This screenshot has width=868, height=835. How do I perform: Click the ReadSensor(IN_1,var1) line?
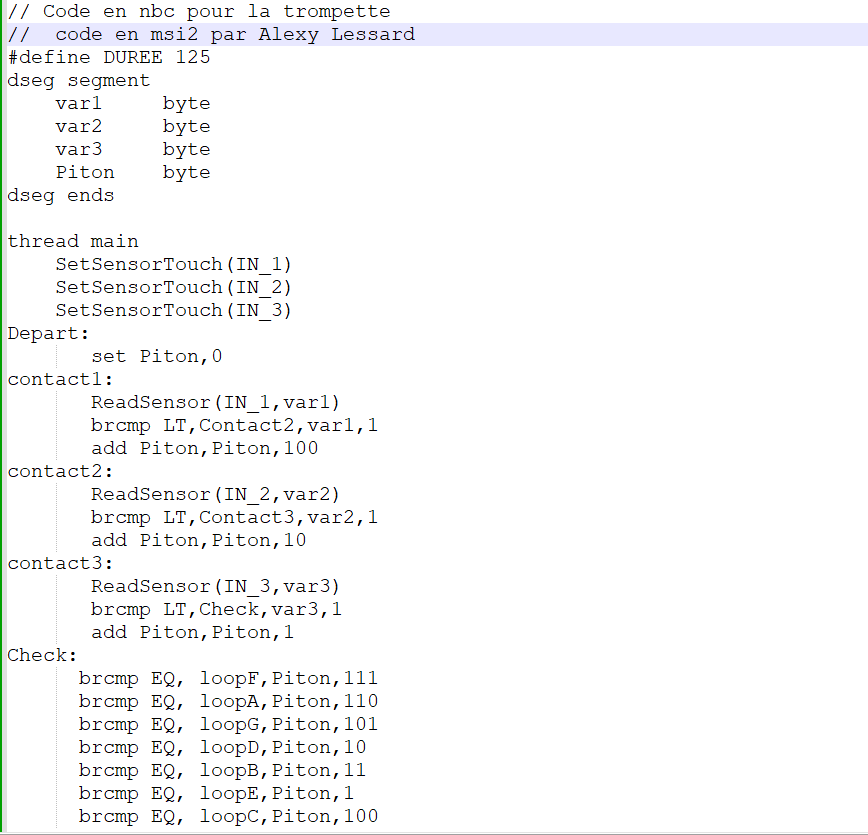(215, 403)
